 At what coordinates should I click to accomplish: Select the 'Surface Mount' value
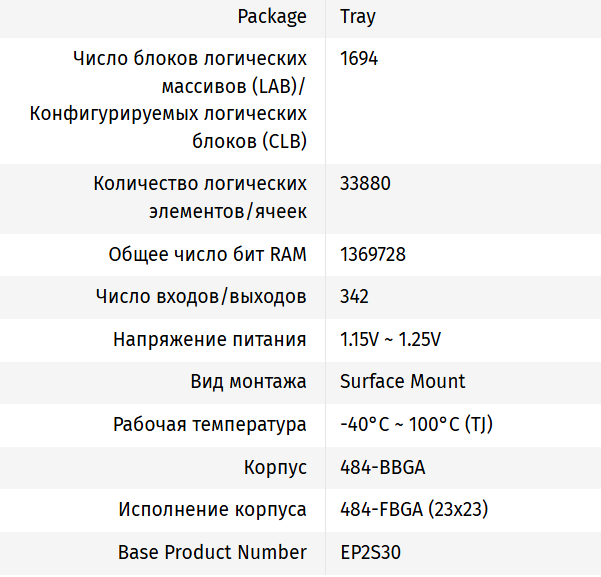click(402, 381)
